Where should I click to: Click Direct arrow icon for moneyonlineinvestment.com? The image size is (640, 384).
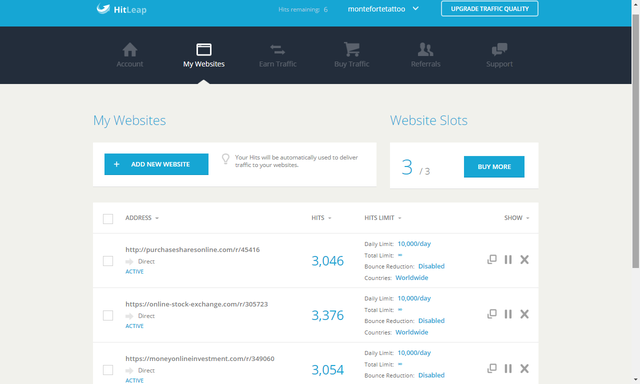click(129, 371)
